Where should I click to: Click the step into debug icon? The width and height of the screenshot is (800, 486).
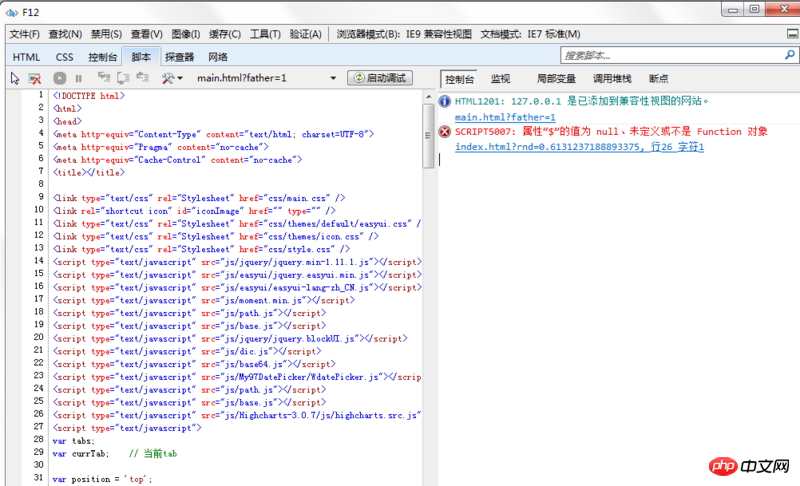point(104,78)
